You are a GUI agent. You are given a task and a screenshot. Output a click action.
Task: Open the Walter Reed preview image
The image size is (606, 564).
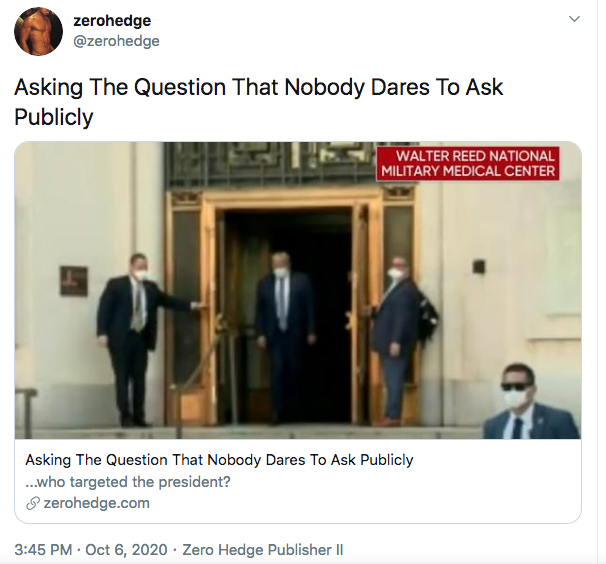tap(298, 290)
